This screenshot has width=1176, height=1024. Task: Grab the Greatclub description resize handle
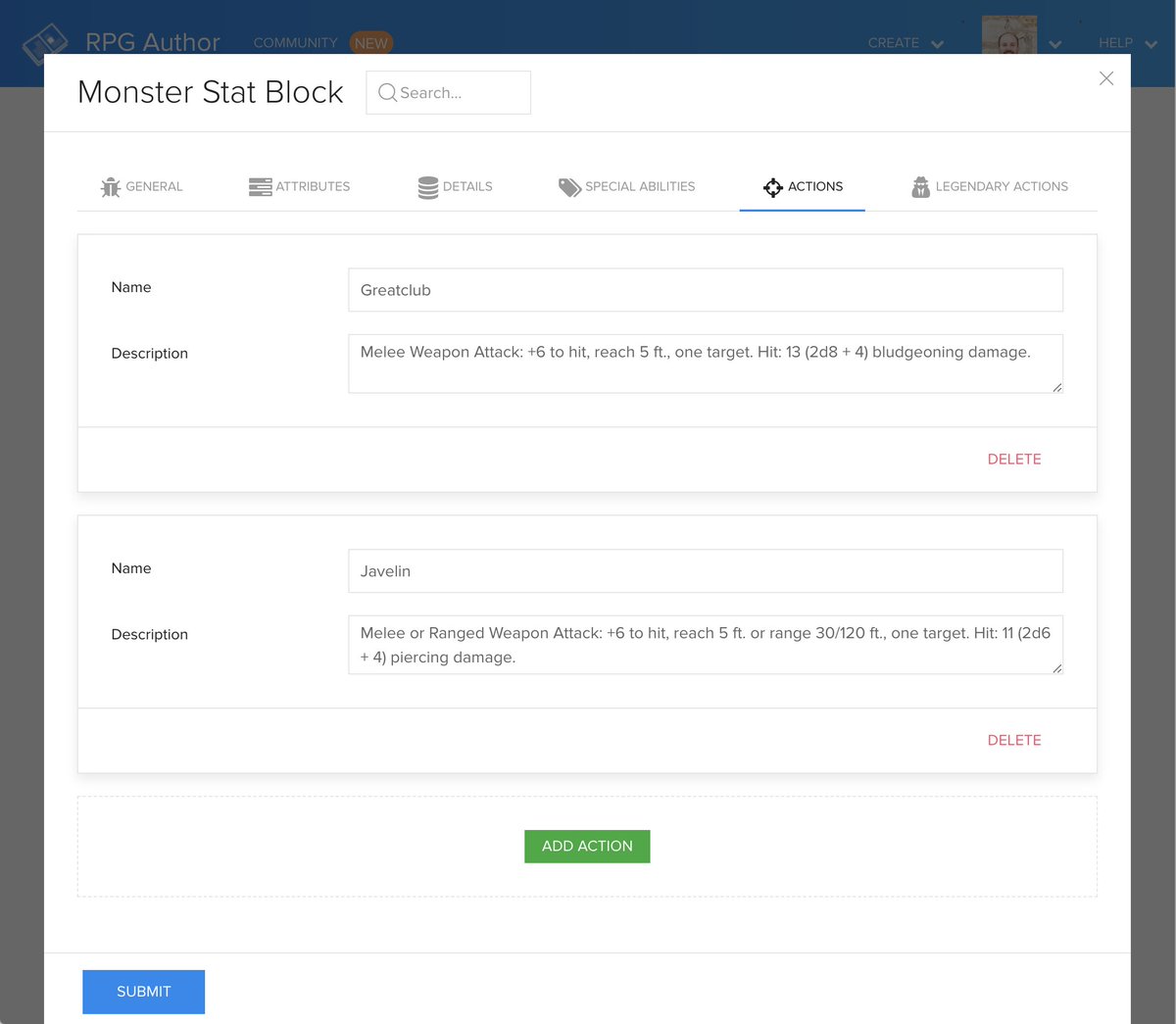(1056, 387)
